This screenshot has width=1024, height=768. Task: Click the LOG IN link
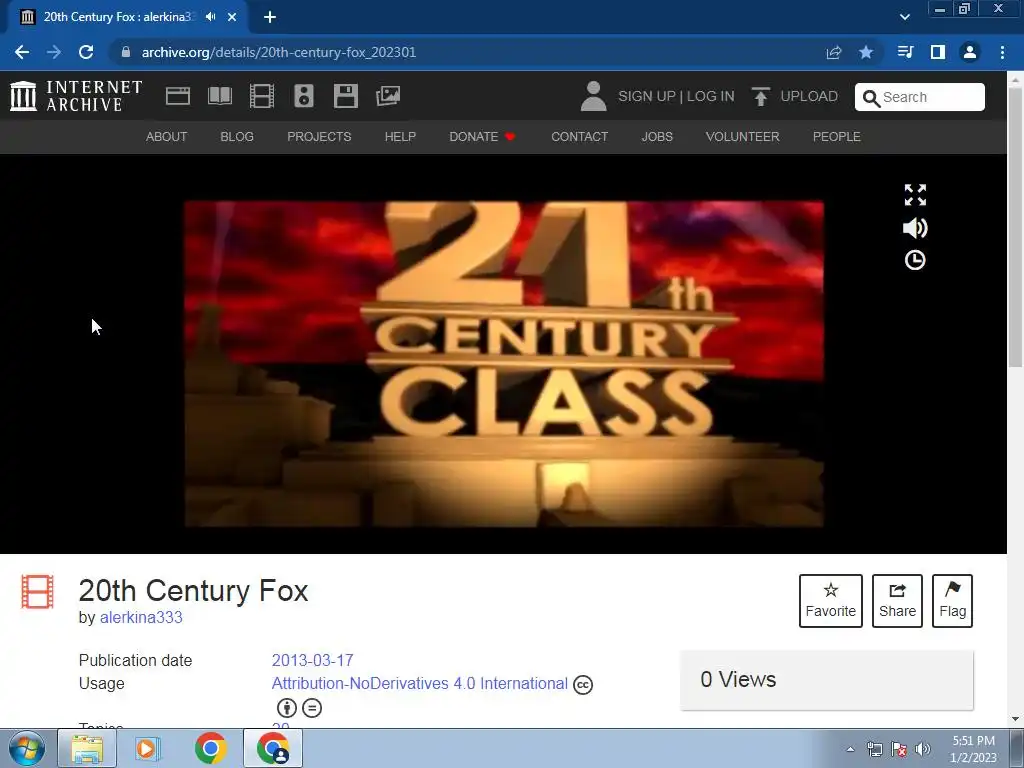point(711,96)
